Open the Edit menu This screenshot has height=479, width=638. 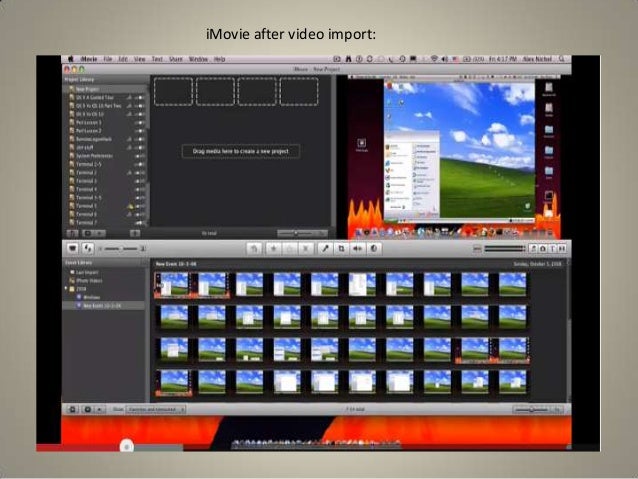pos(123,59)
